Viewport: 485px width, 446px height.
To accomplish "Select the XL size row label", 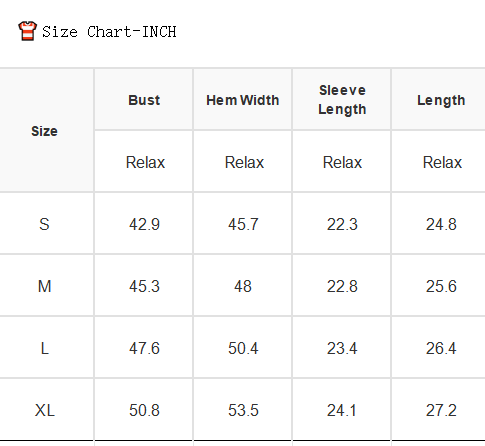I will (44, 410).
